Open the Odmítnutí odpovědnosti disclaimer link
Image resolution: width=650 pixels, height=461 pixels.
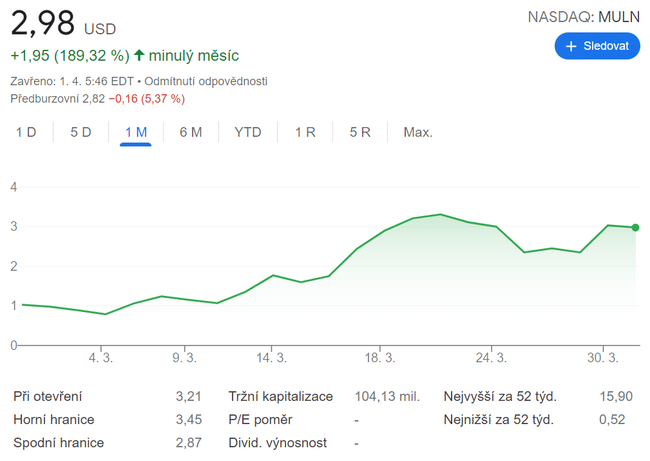(209, 80)
